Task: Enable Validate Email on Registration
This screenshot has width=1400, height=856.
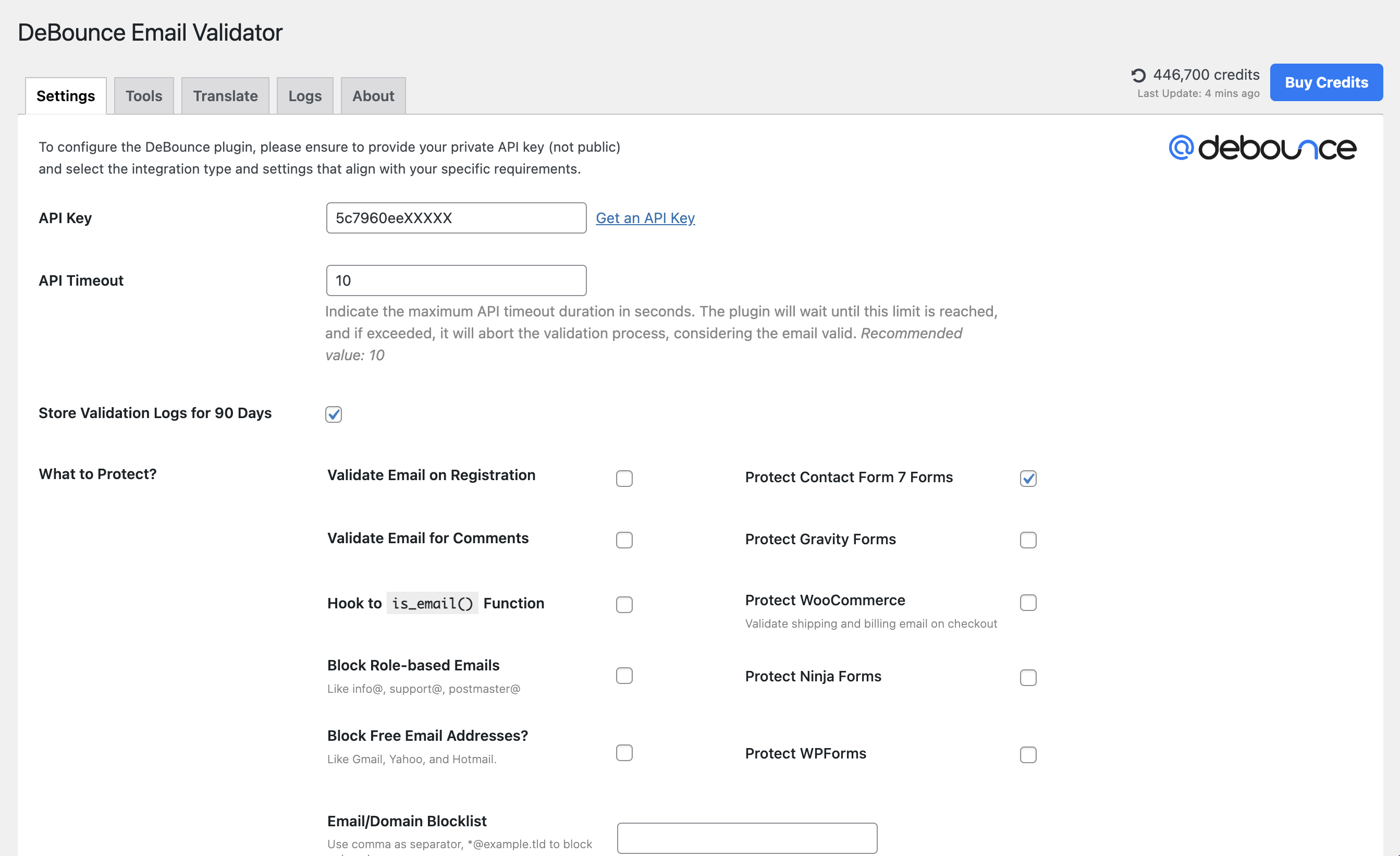Action: (x=624, y=479)
